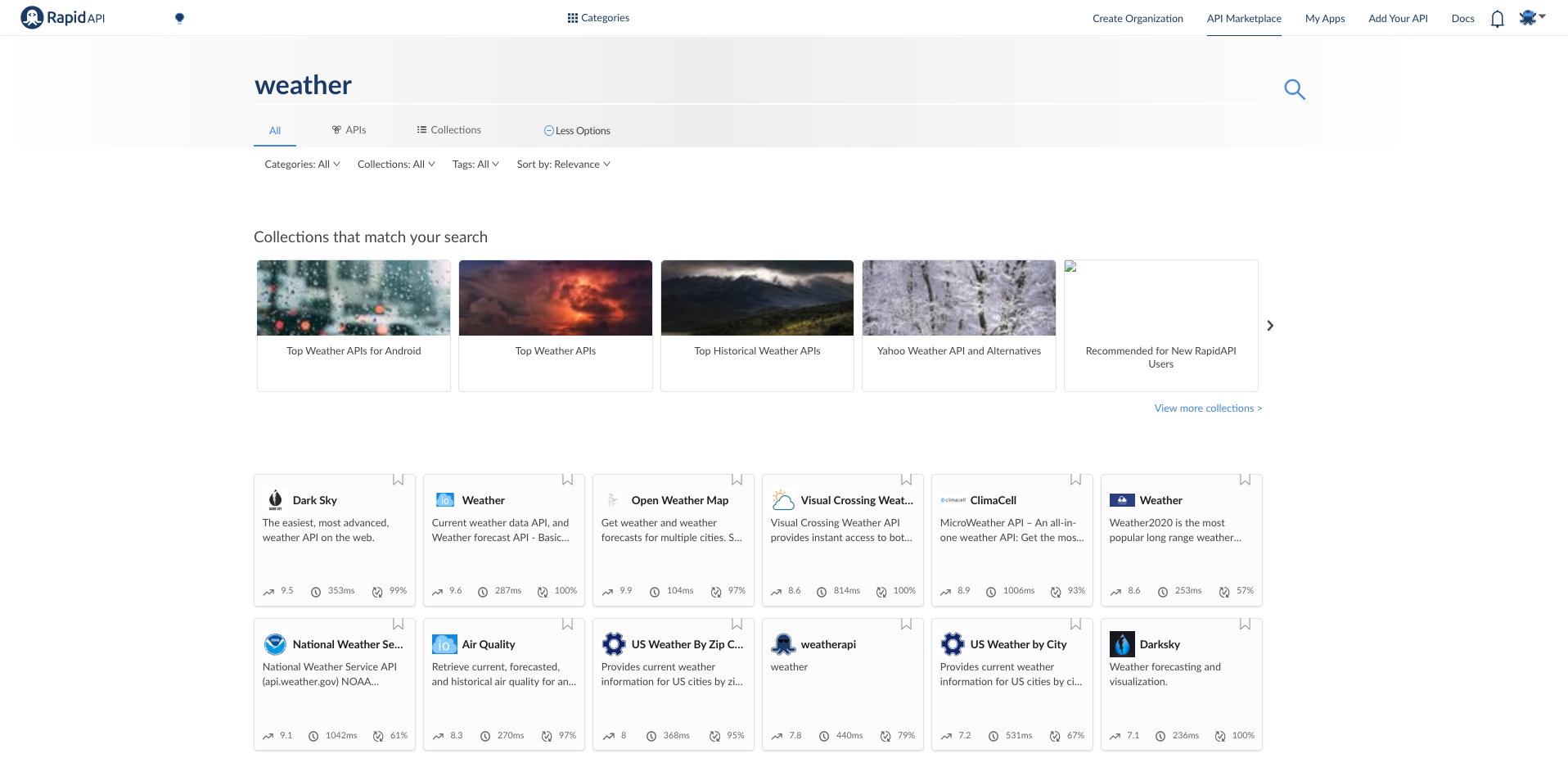This screenshot has height=758, width=1568.
Task: Click the Weather io logo icon
Action: coord(444,500)
